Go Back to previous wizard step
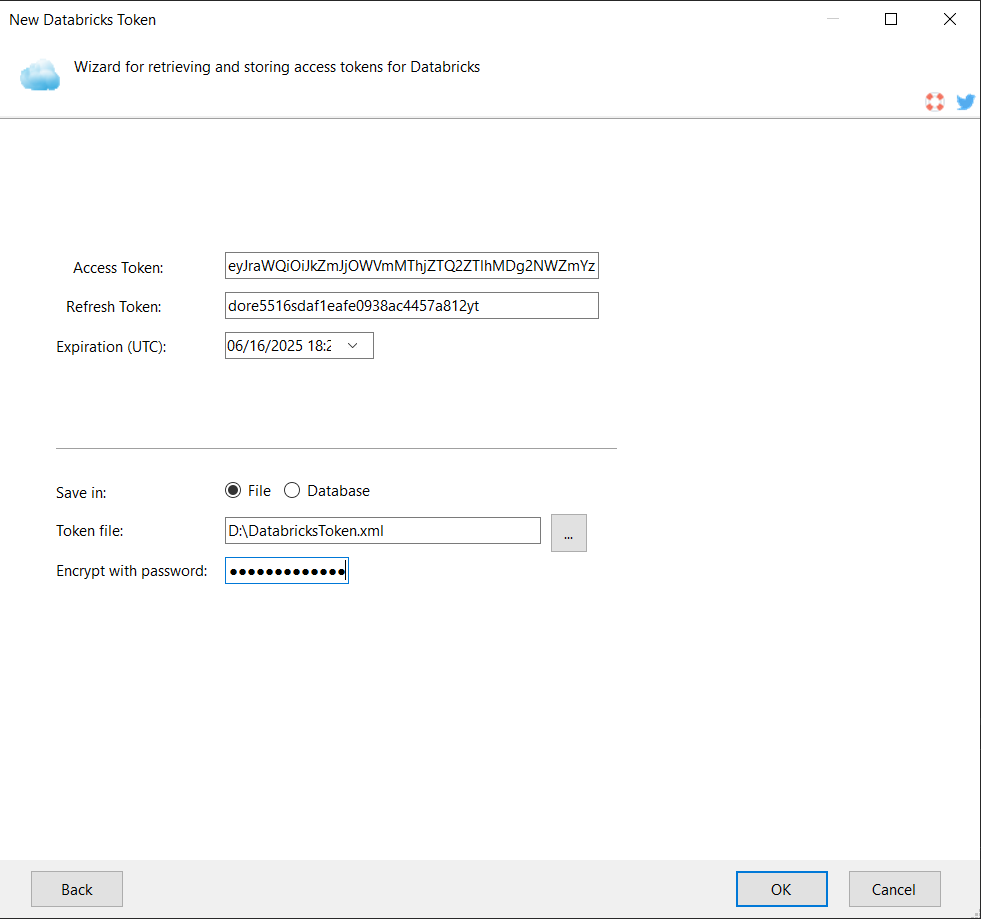The width and height of the screenshot is (981, 919). pyautogui.click(x=77, y=889)
